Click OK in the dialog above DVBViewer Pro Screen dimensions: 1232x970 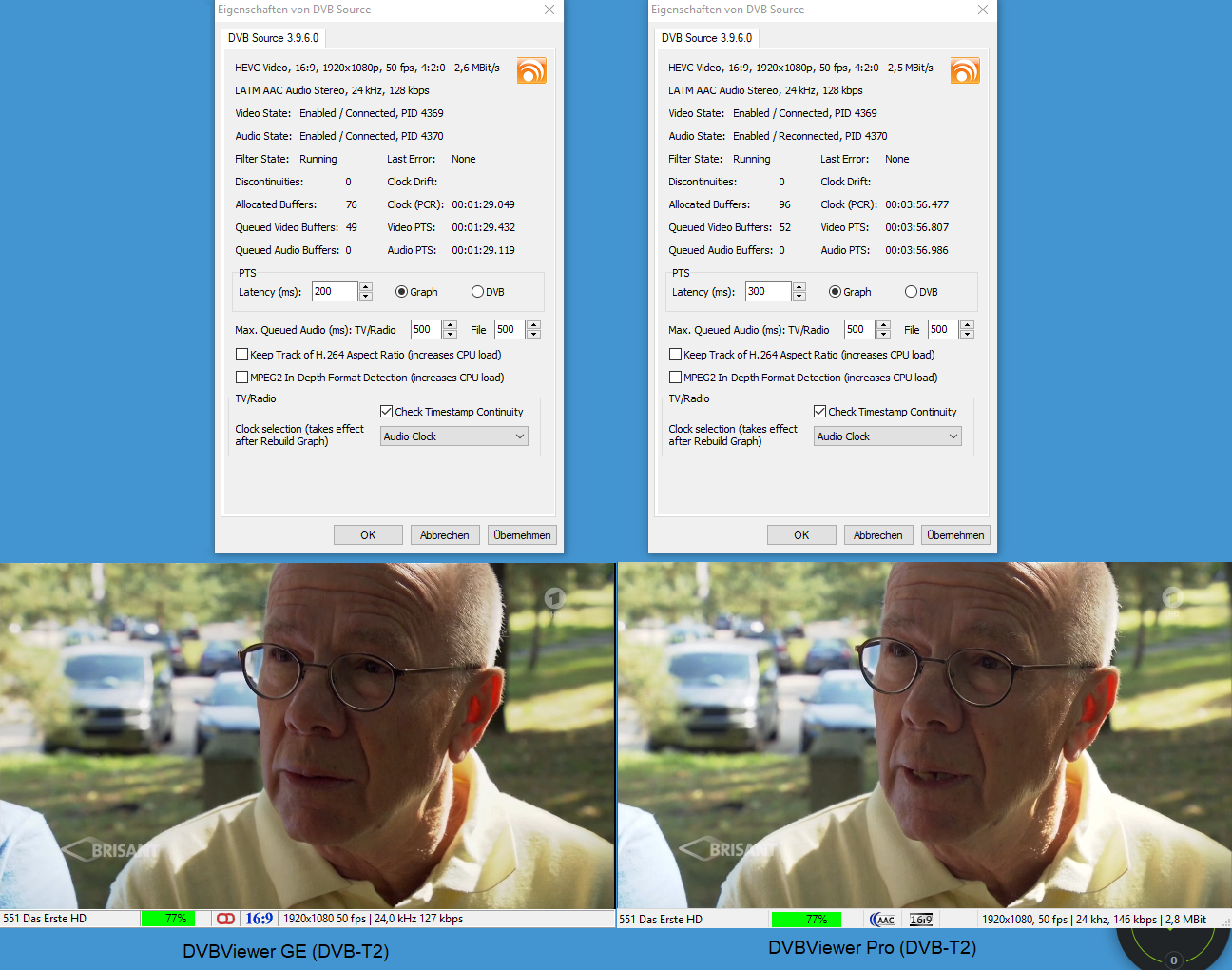click(x=801, y=535)
